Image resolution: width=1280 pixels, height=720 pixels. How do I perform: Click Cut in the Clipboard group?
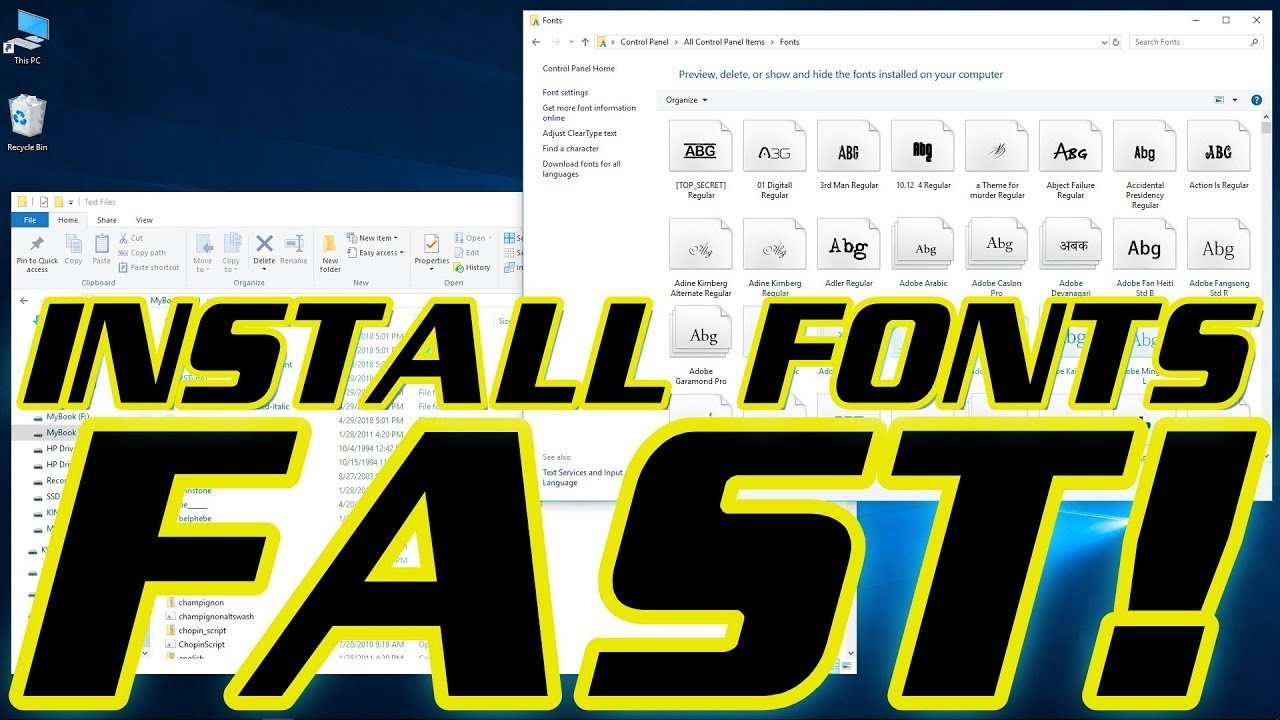(x=131, y=238)
